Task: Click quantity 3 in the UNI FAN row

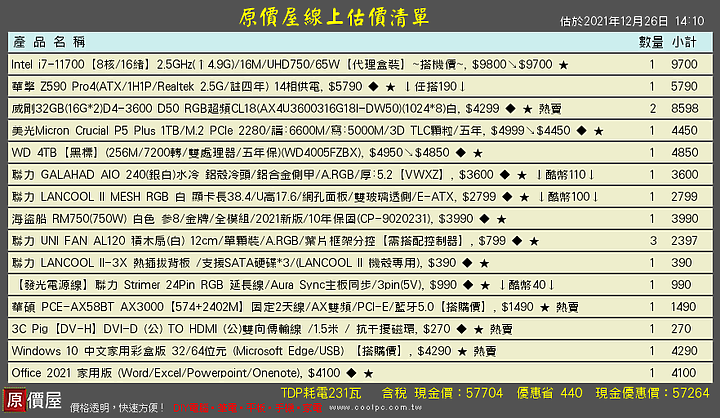Action: click(653, 241)
